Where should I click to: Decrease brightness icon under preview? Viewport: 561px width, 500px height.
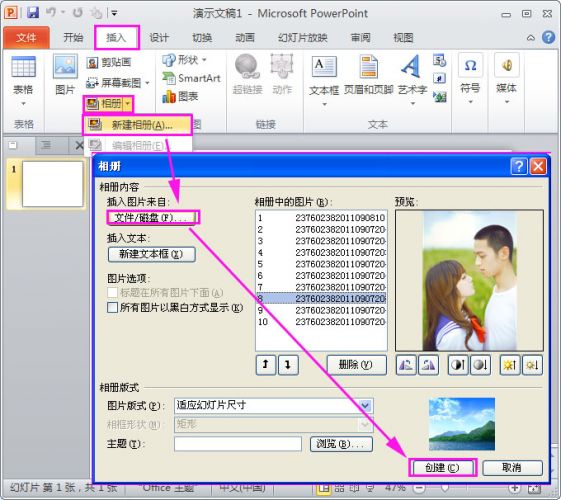coord(532,365)
